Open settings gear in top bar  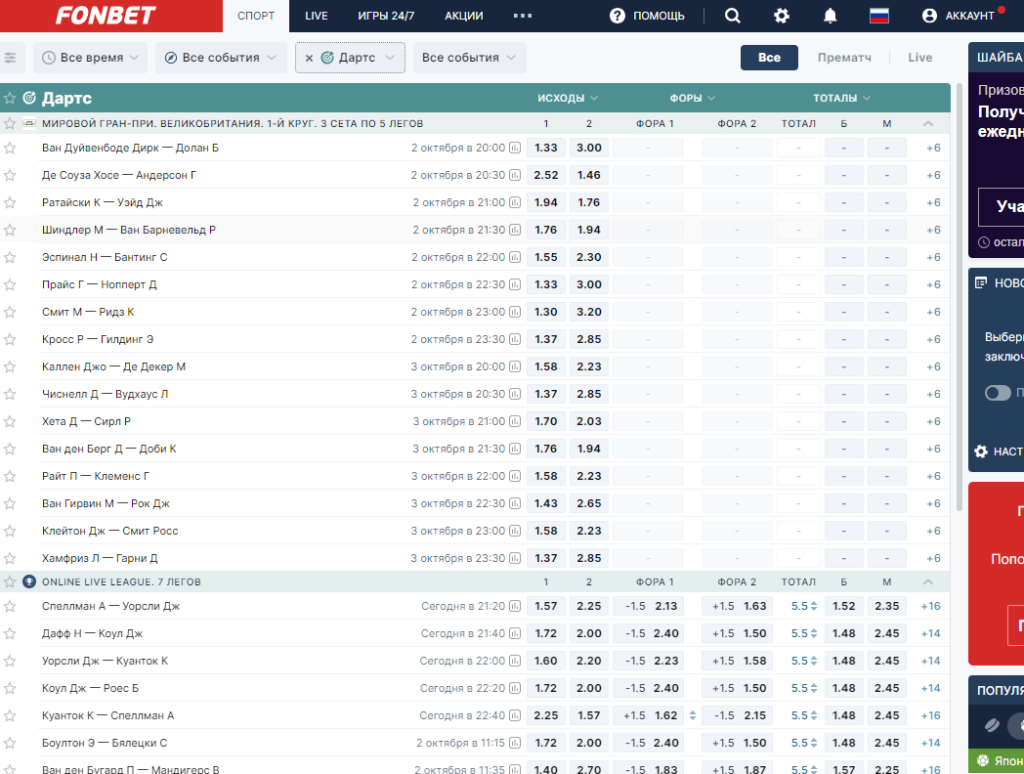[x=781, y=16]
